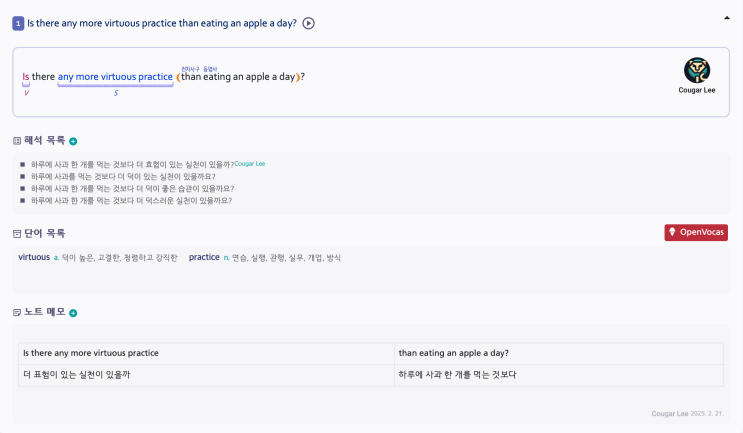Play the sentence audio with the play icon
This screenshot has height=433, width=743.
tap(309, 23)
